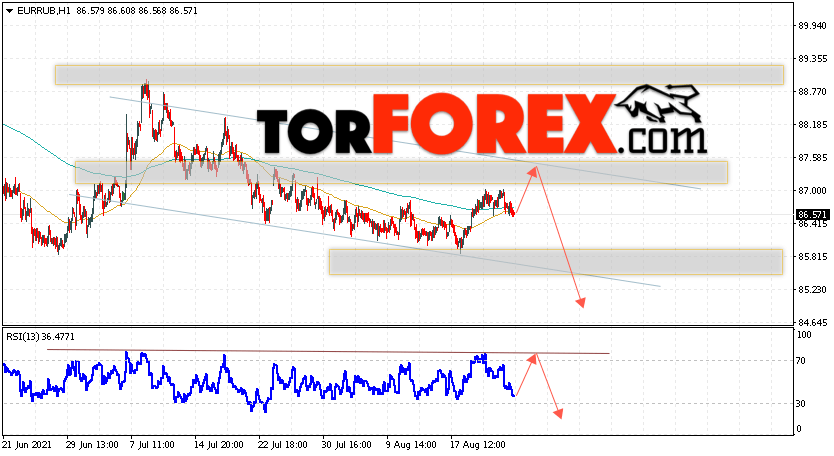Click the current price tag 86.571

pos(812,214)
